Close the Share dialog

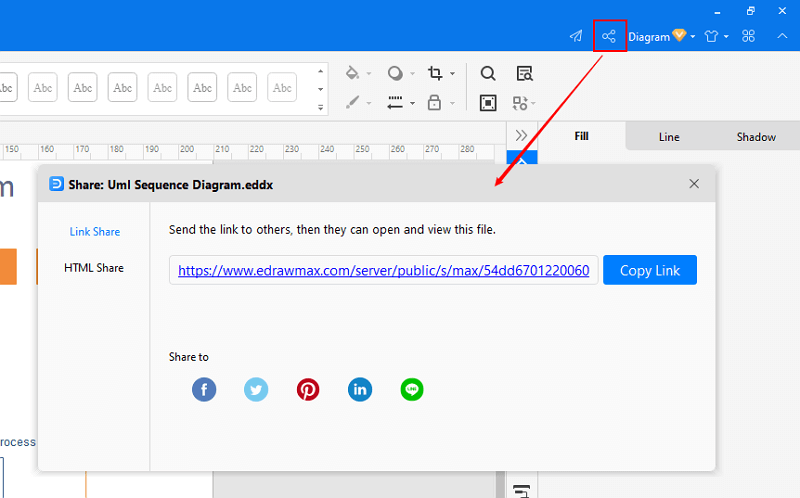[694, 184]
